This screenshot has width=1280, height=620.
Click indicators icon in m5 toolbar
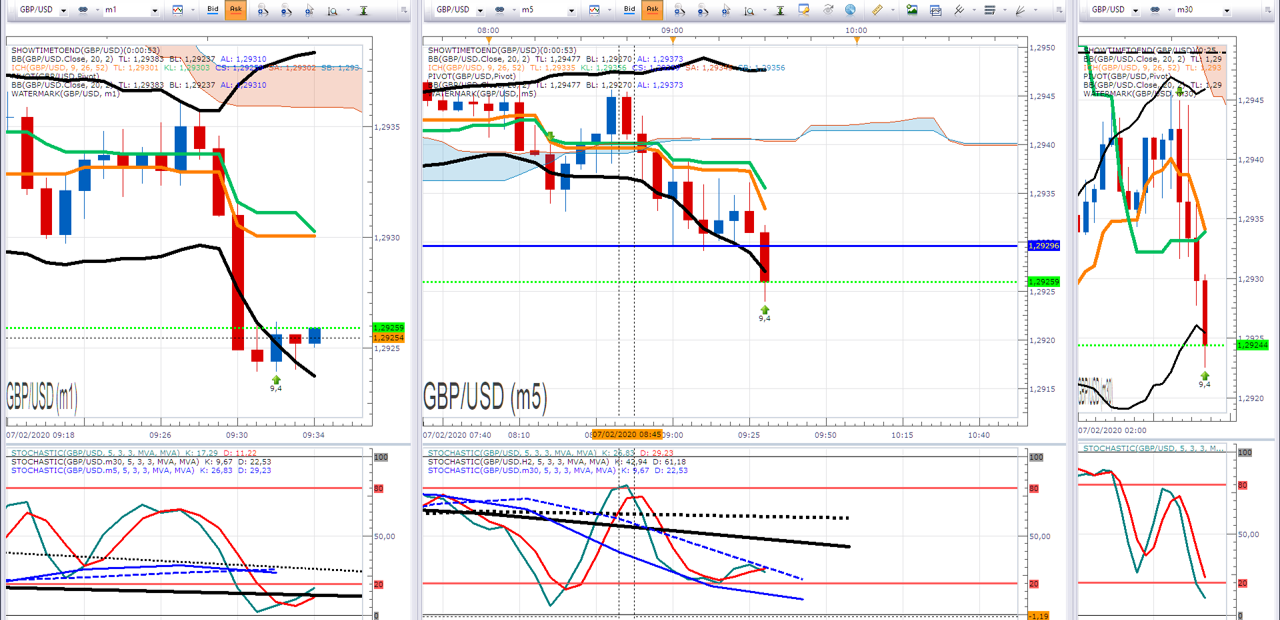pyautogui.click(x=958, y=9)
